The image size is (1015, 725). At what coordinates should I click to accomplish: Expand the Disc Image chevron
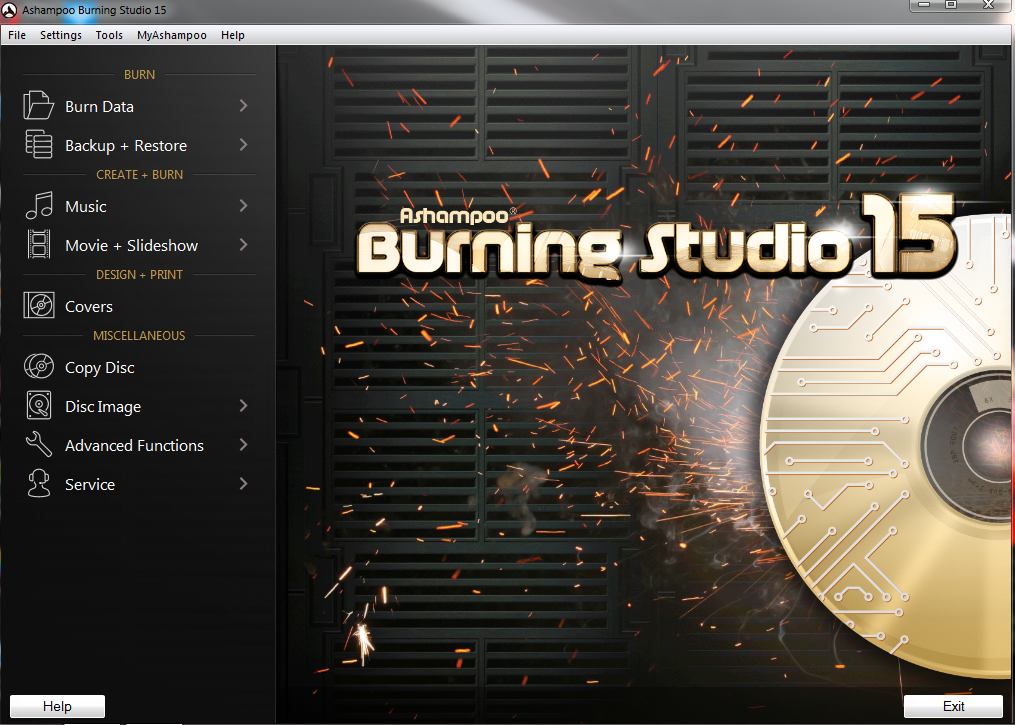243,406
